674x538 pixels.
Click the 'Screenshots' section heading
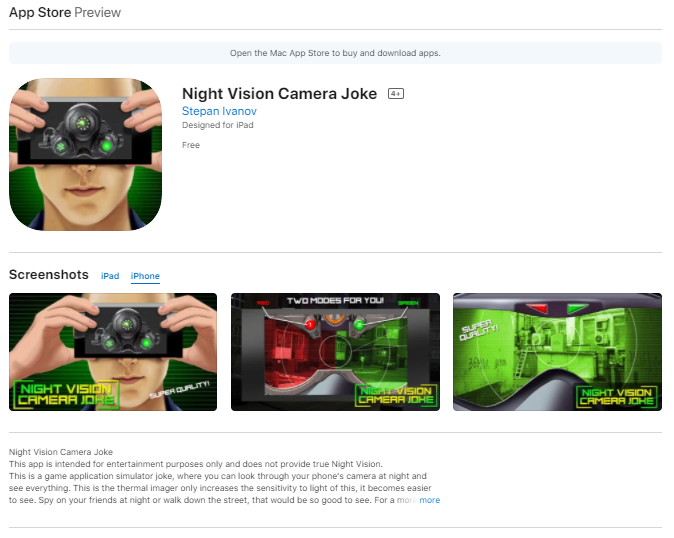pos(49,275)
